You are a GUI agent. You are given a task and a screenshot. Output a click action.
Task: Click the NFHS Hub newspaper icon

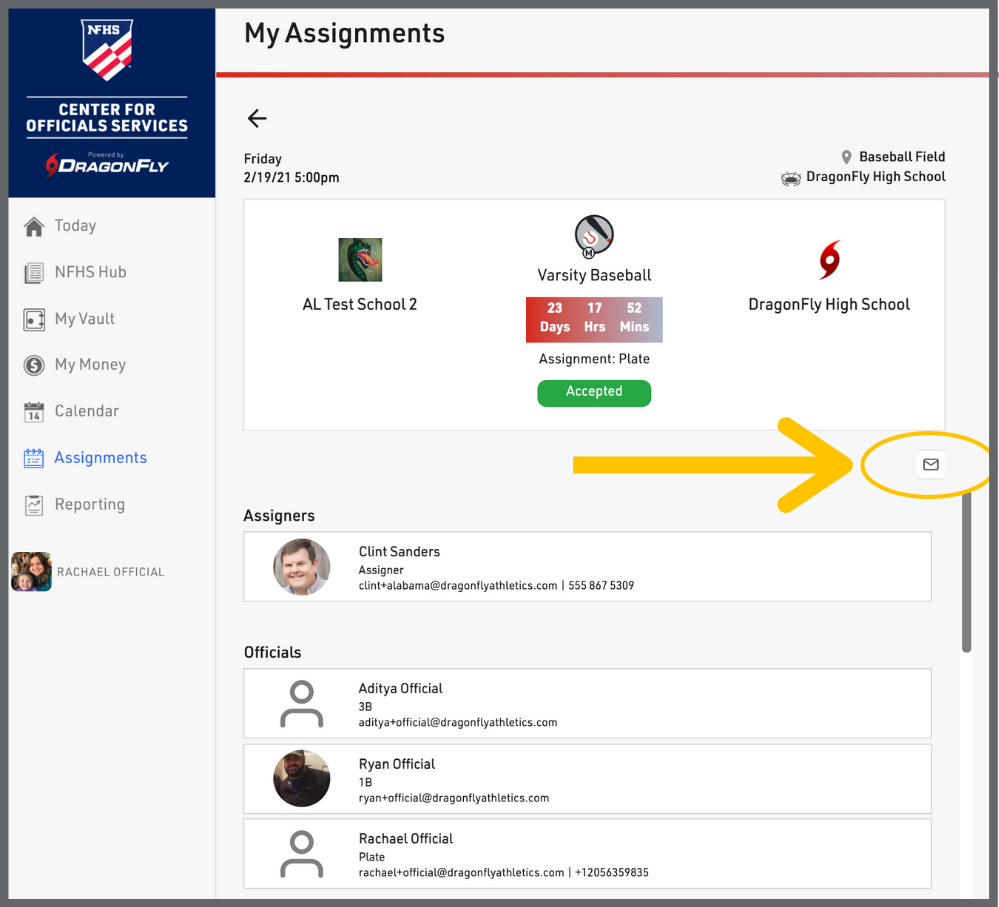[x=34, y=273]
